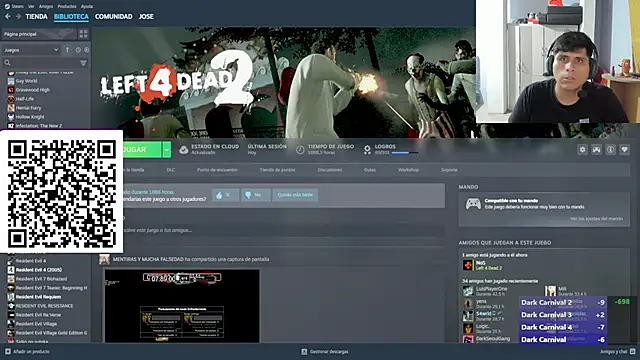The width and height of the screenshot is (640, 360).
Task: Open Ver los ajustes del mando link
Action: pyautogui.click(x=596, y=219)
